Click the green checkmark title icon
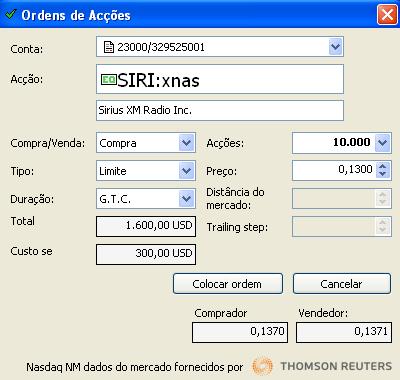The width and height of the screenshot is (400, 380). [x=11, y=14]
